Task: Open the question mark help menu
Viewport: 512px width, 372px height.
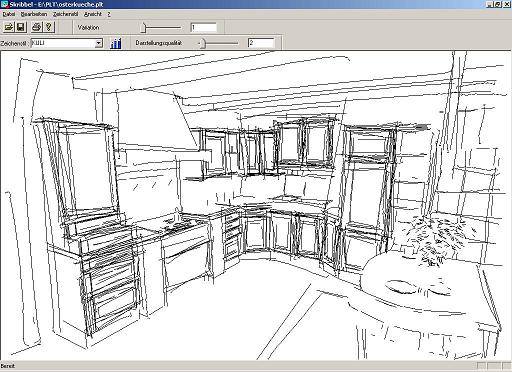Action: tap(109, 14)
